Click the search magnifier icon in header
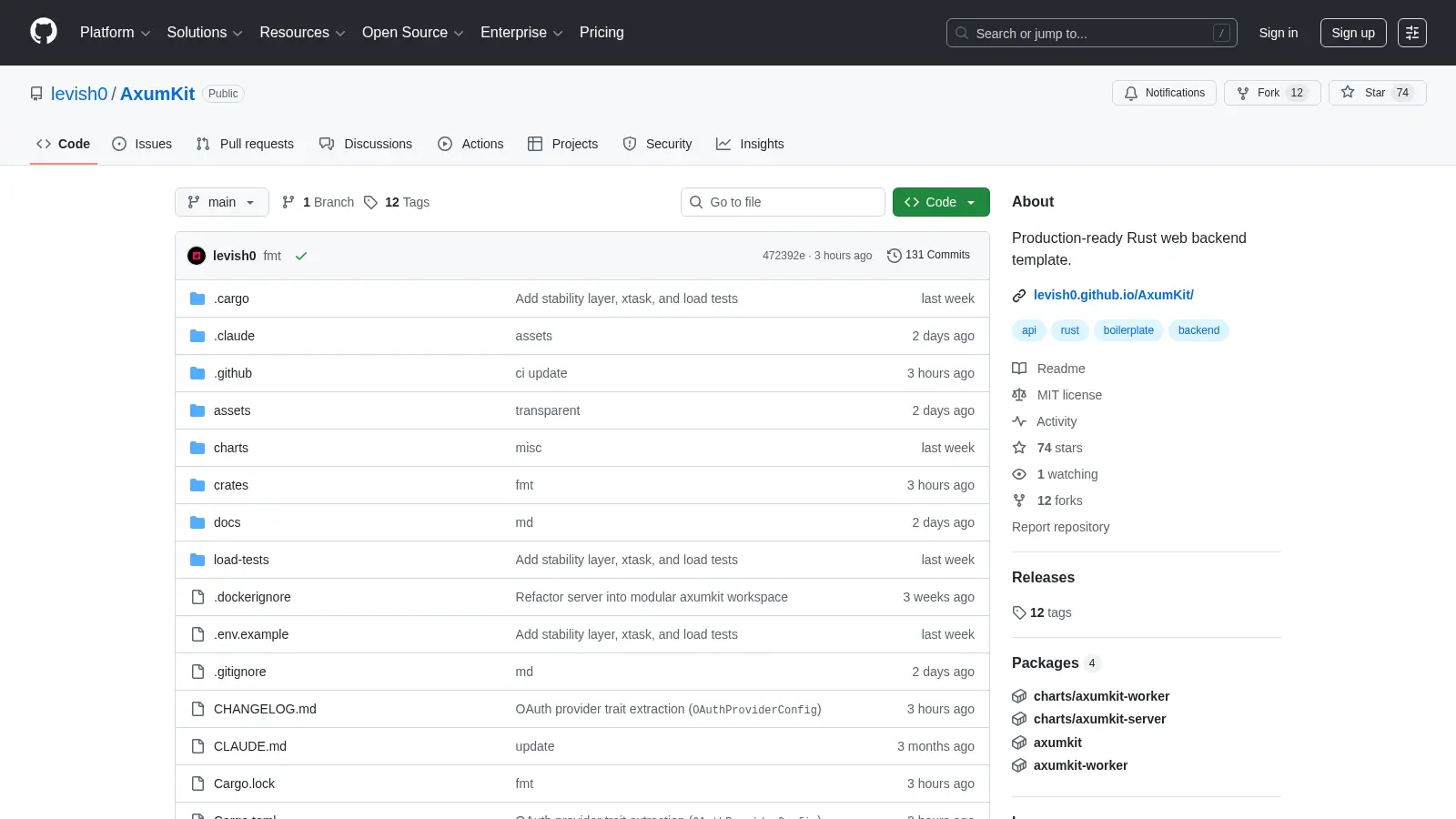This screenshot has height=819, width=1456. click(962, 33)
